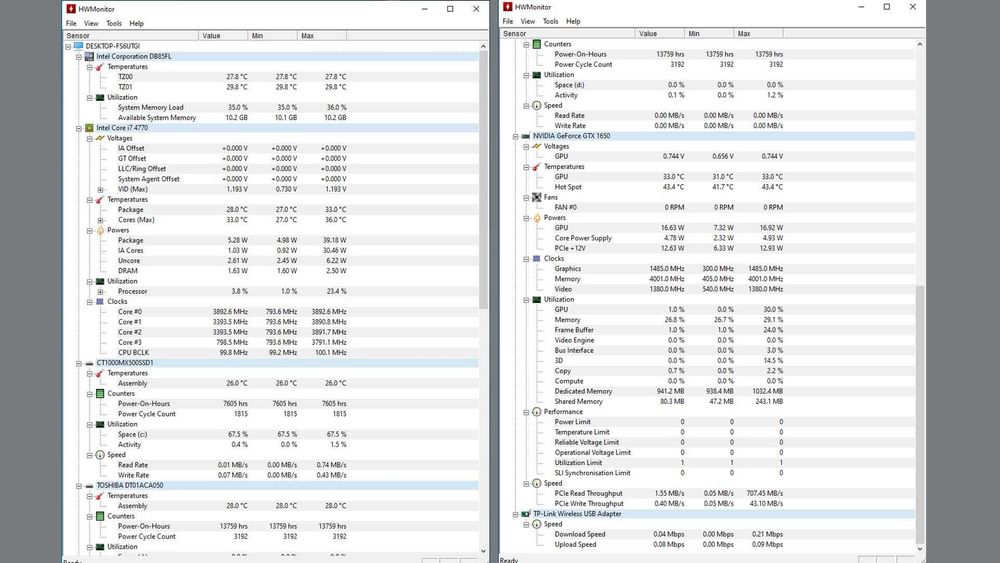This screenshot has width=1000, height=563.
Task: Click the flame Powers icon under Intel Core i7 4770
Action: (100, 230)
